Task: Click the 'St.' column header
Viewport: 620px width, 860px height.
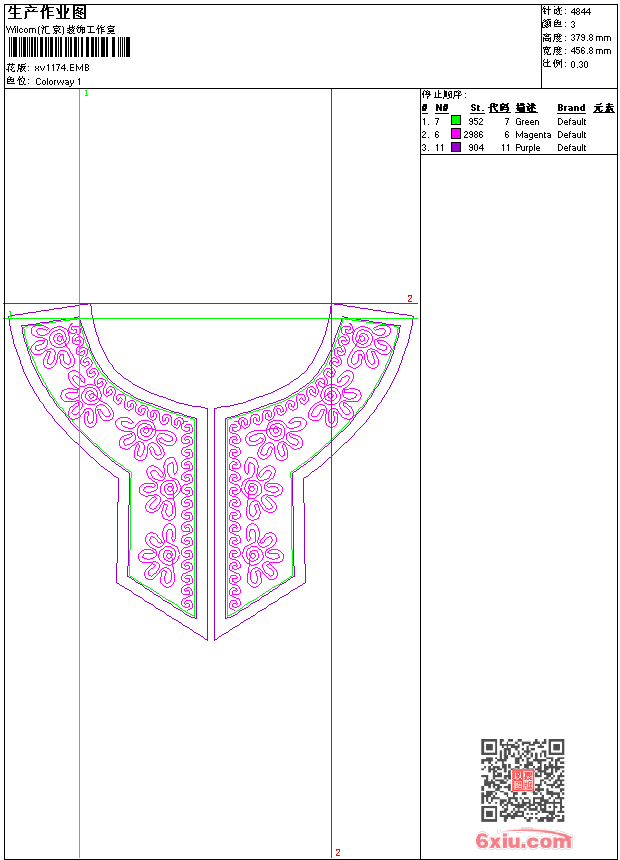Action: (x=477, y=108)
